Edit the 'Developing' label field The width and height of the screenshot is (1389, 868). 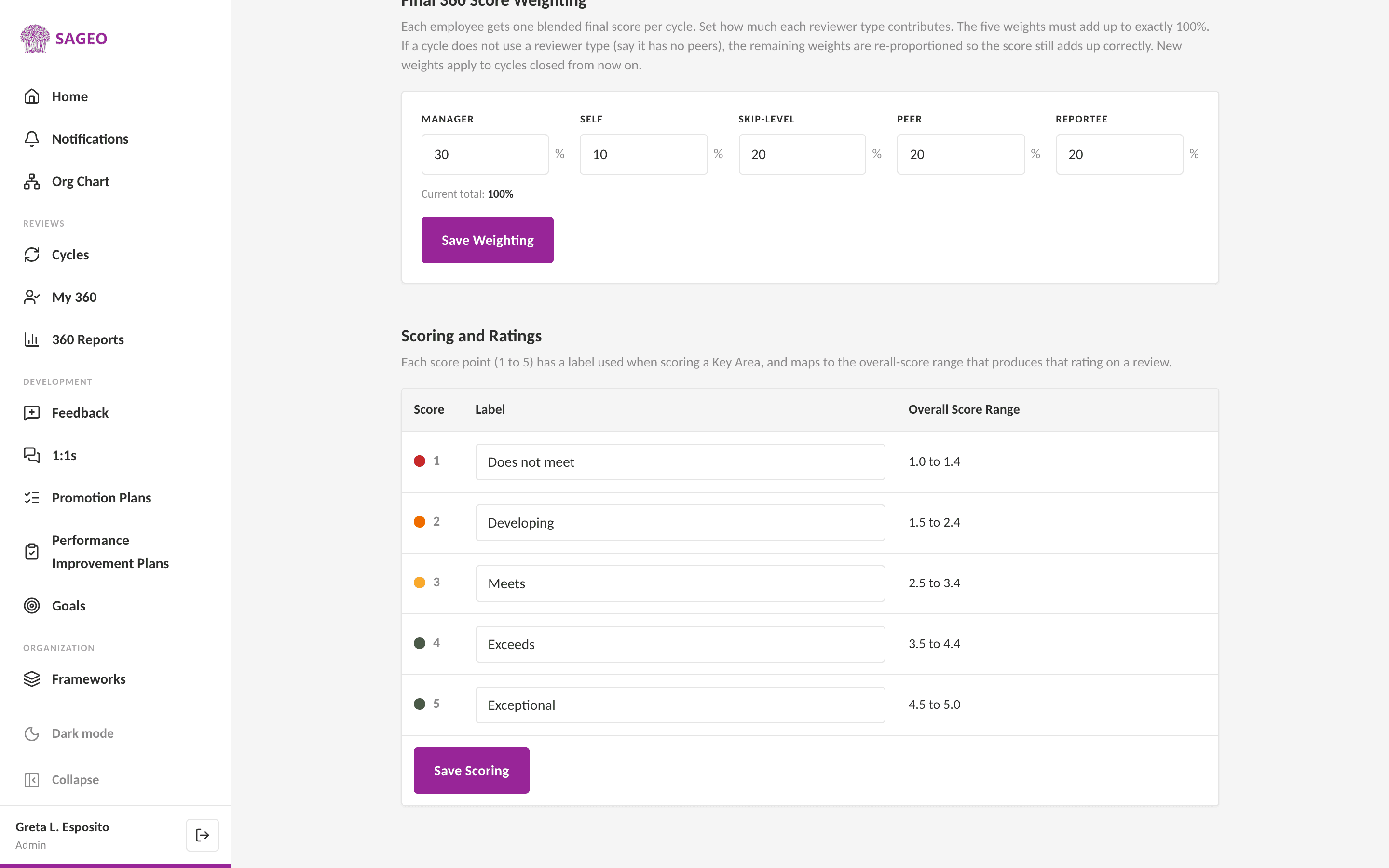[680, 523]
